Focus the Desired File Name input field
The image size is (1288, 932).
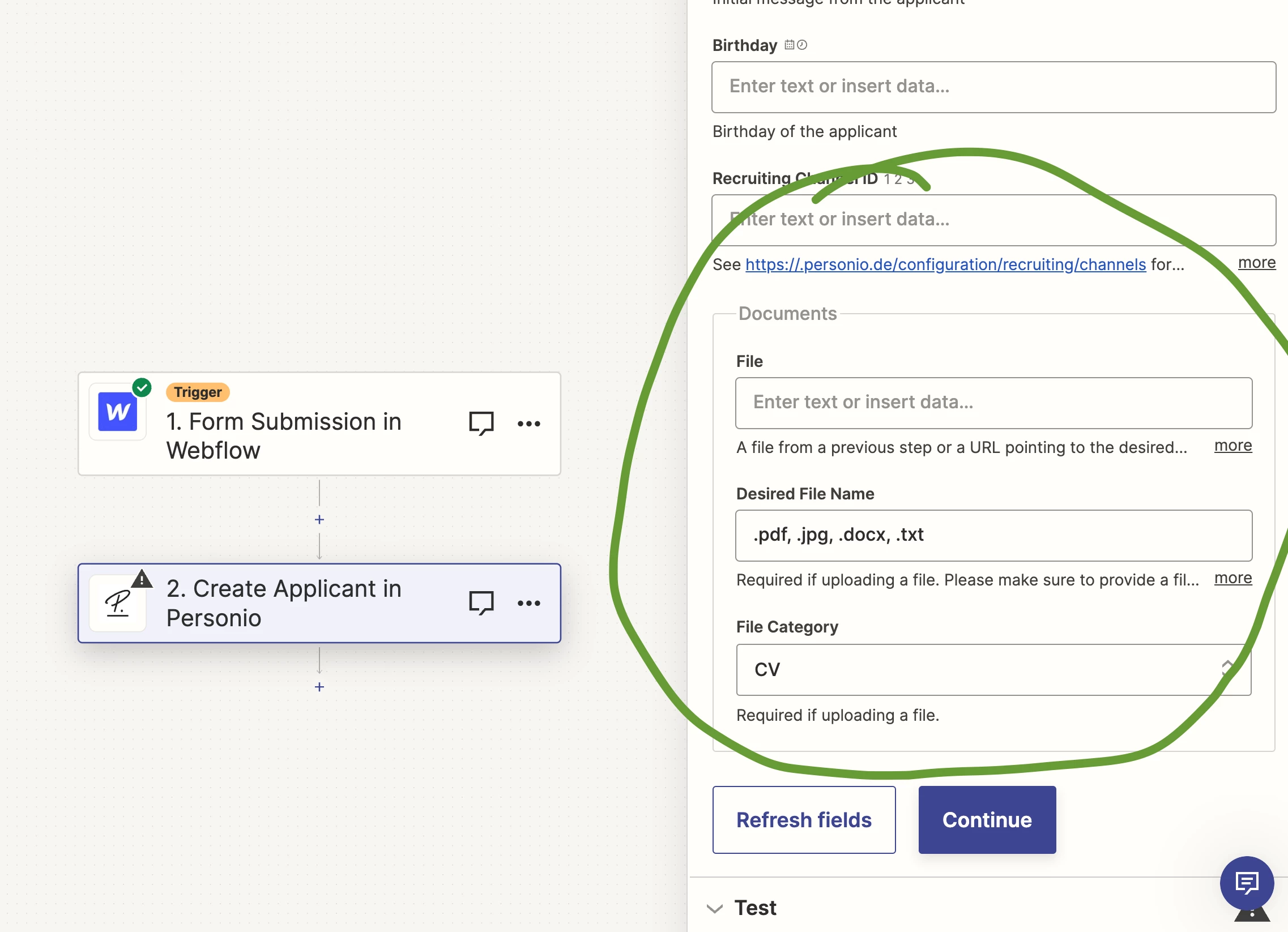(x=993, y=535)
